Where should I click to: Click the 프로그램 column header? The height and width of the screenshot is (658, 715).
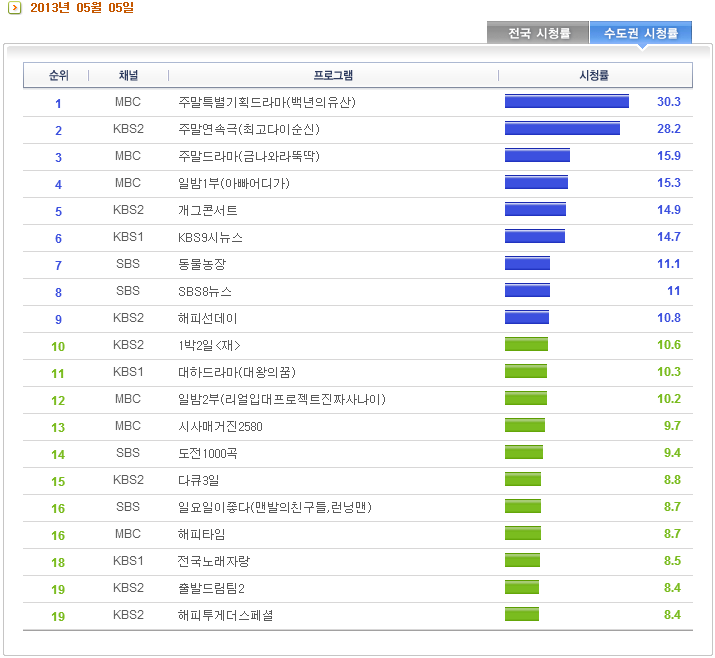point(333,75)
